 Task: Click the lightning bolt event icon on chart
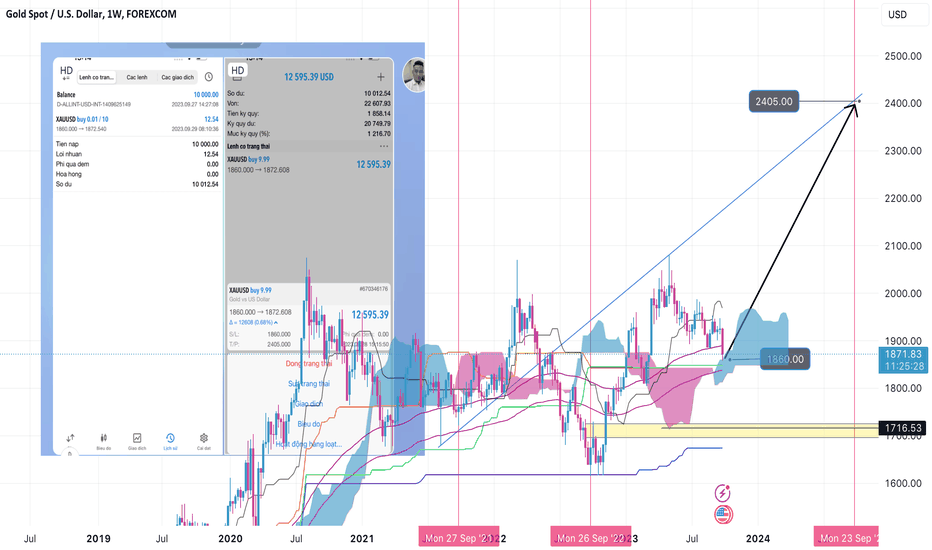pyautogui.click(x=723, y=493)
